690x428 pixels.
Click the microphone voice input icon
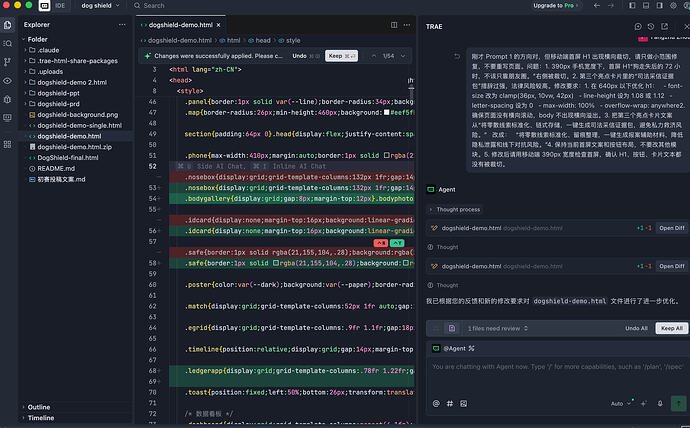click(x=660, y=403)
